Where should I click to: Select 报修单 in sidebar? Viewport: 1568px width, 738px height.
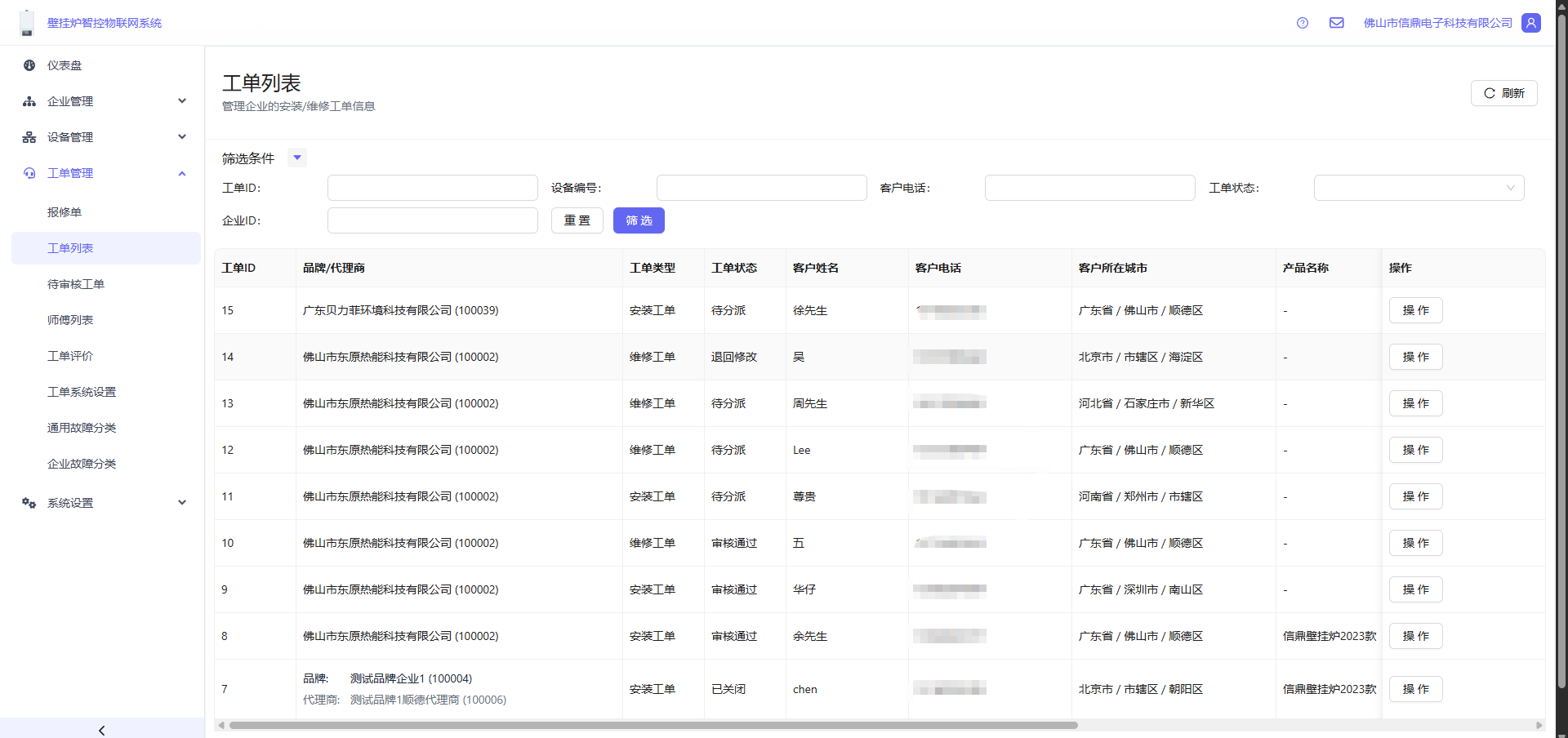pyautogui.click(x=65, y=212)
